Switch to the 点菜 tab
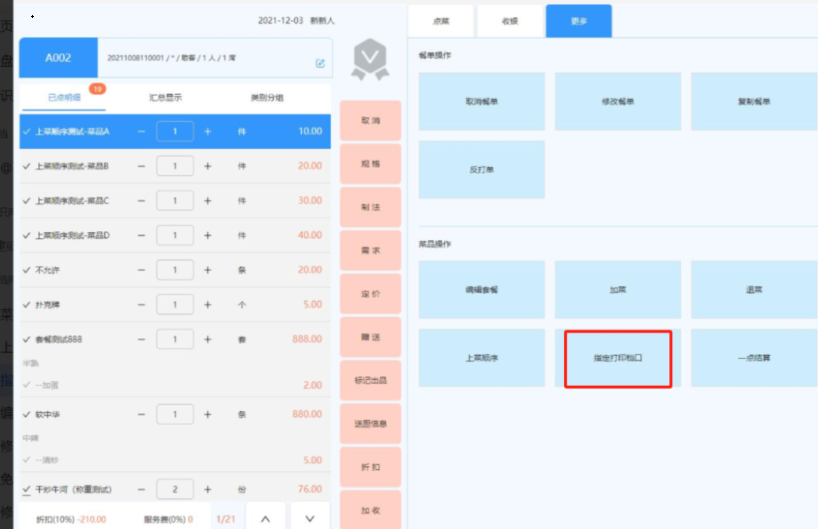 [x=441, y=21]
